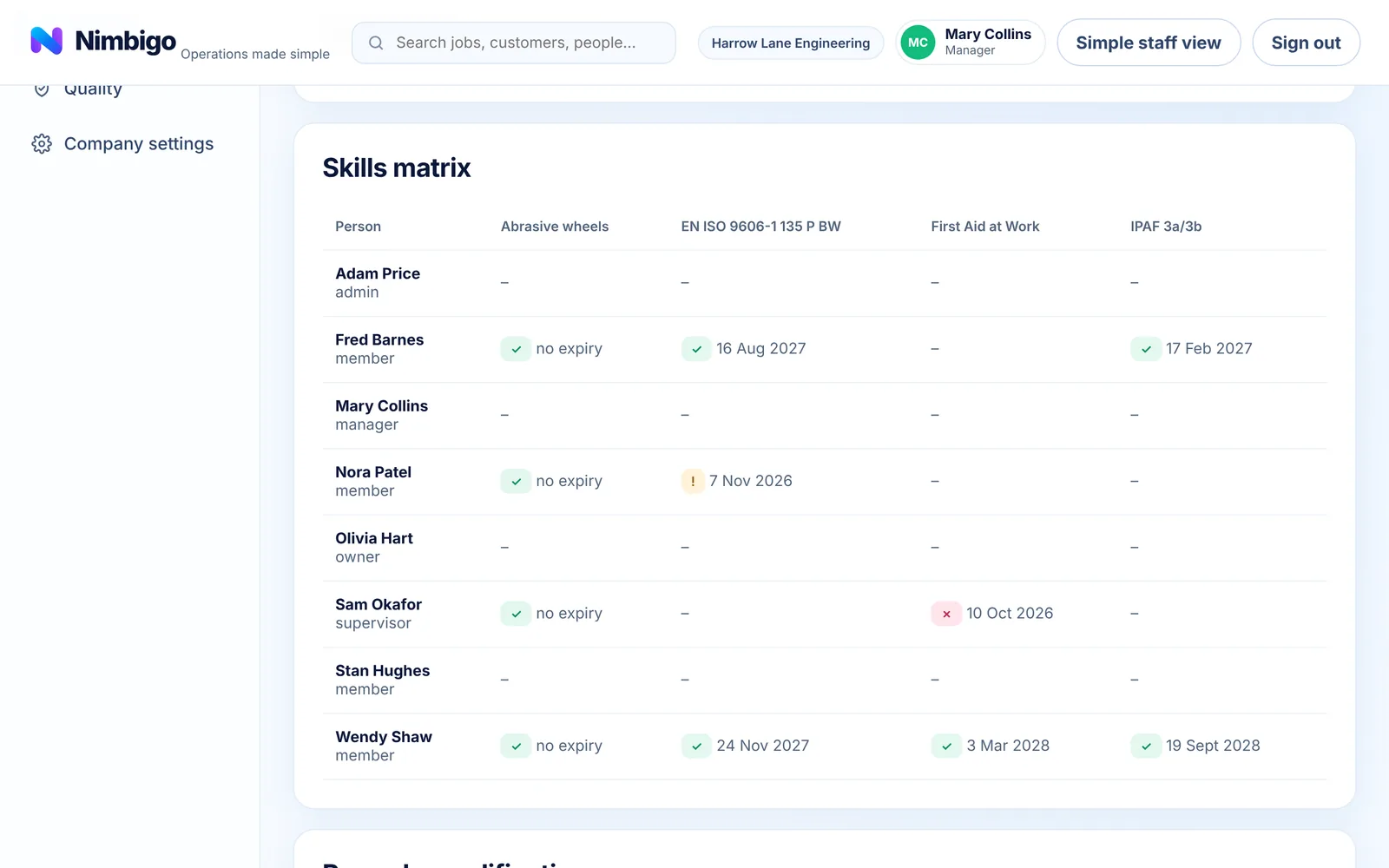
Task: Click Fred Barnes Abrasive wheels check icon
Action: 516,349
